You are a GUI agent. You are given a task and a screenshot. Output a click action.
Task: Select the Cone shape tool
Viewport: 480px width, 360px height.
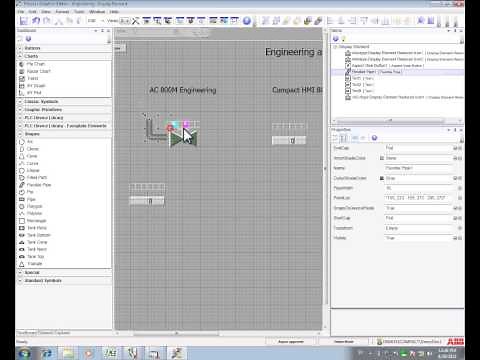click(32, 156)
